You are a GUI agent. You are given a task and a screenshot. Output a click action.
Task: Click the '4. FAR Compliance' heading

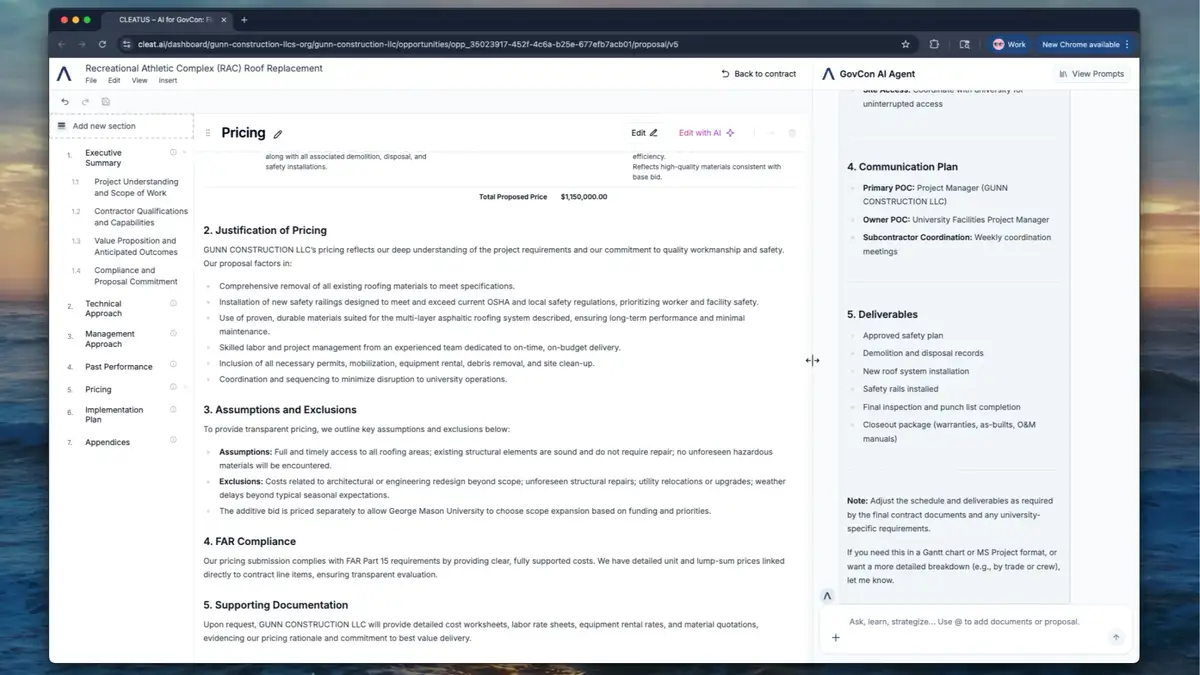pyautogui.click(x=249, y=541)
